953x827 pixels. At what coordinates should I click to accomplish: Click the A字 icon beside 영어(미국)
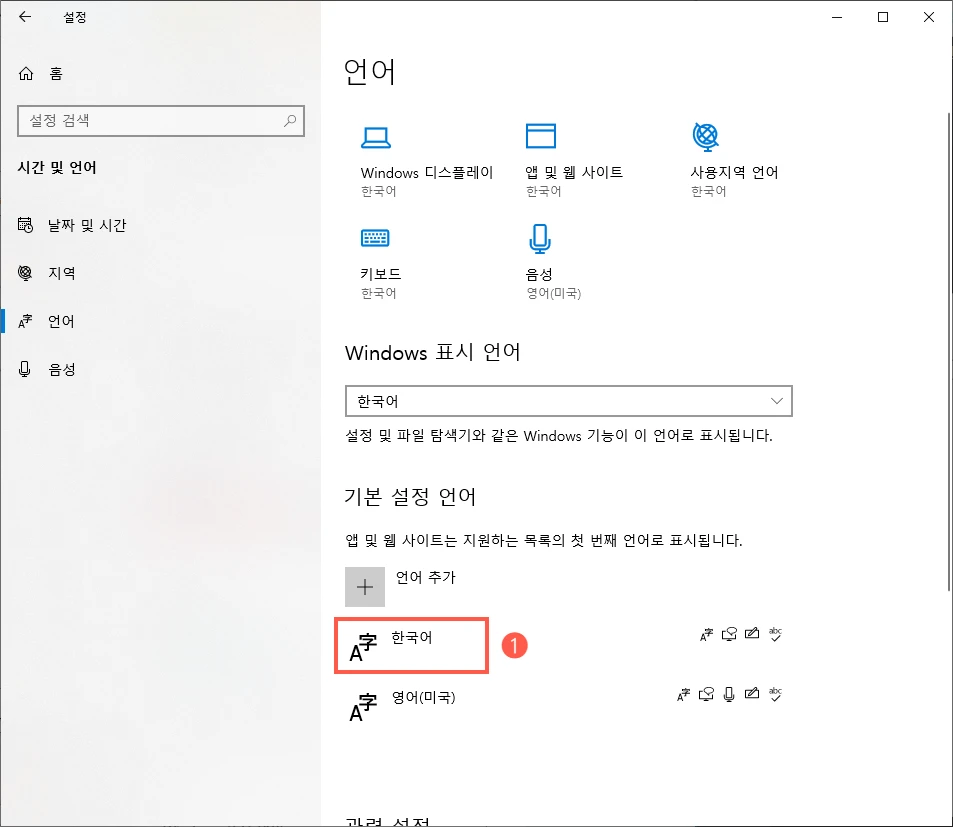(x=363, y=707)
